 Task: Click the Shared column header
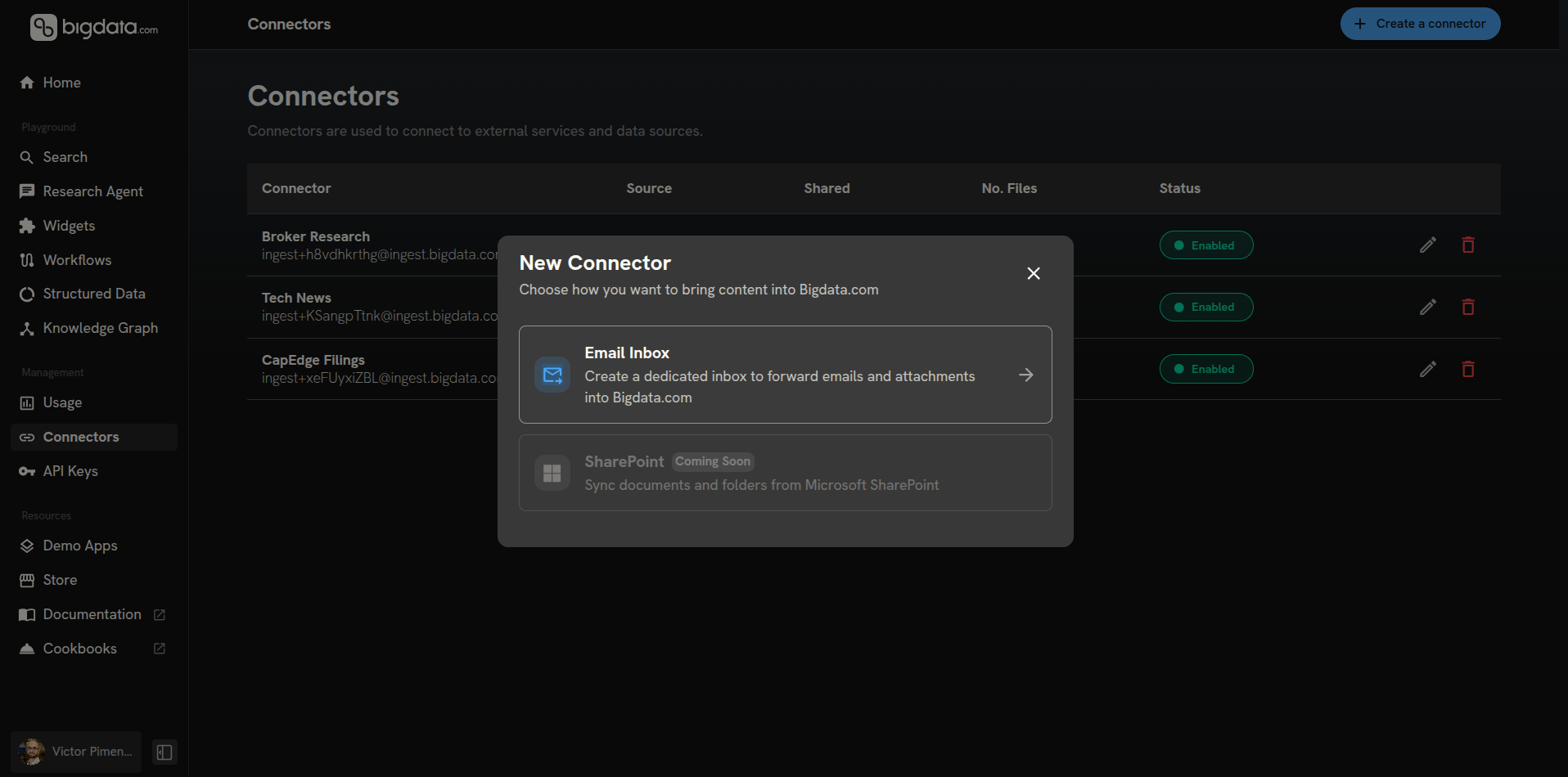(x=827, y=188)
